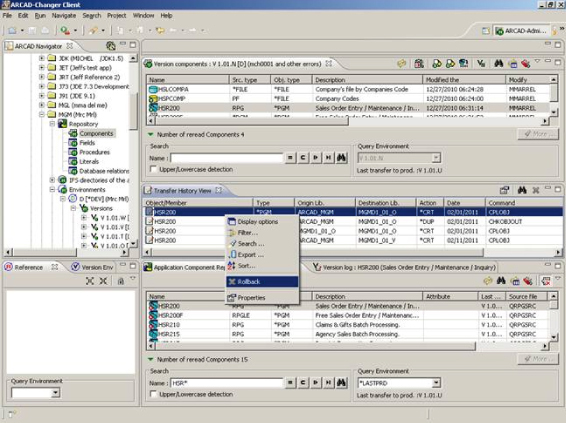Select Export... in the context menu
The image size is (566, 423).
coord(262,255)
